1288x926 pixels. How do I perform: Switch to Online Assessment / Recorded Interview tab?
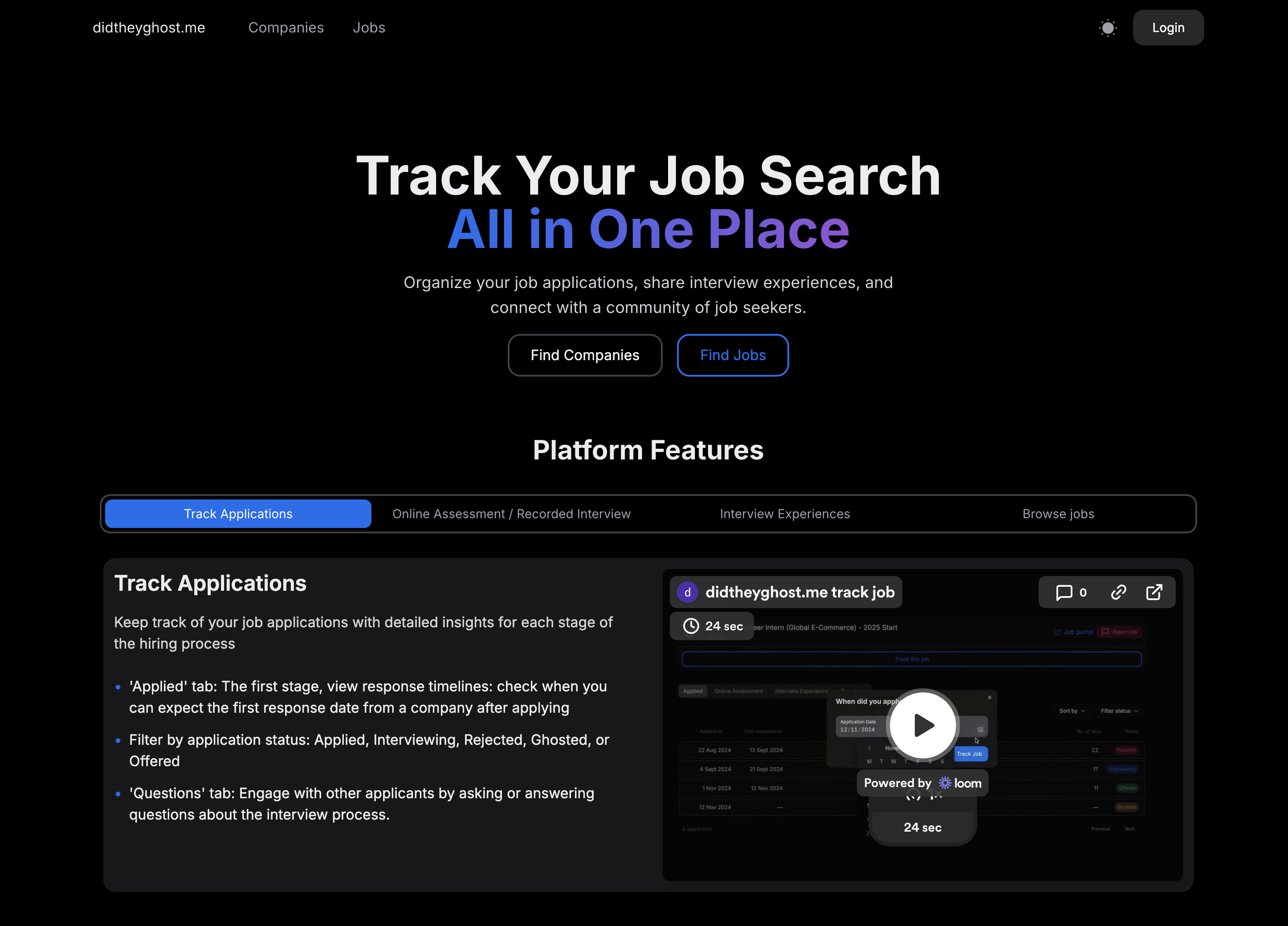(511, 514)
